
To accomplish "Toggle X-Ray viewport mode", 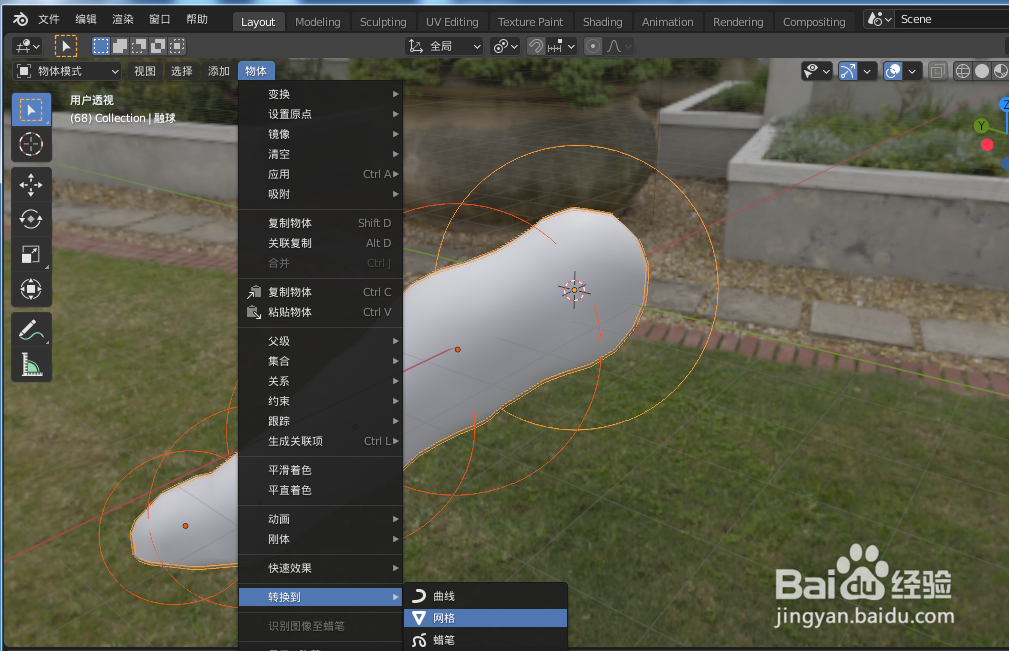I will click(x=937, y=70).
